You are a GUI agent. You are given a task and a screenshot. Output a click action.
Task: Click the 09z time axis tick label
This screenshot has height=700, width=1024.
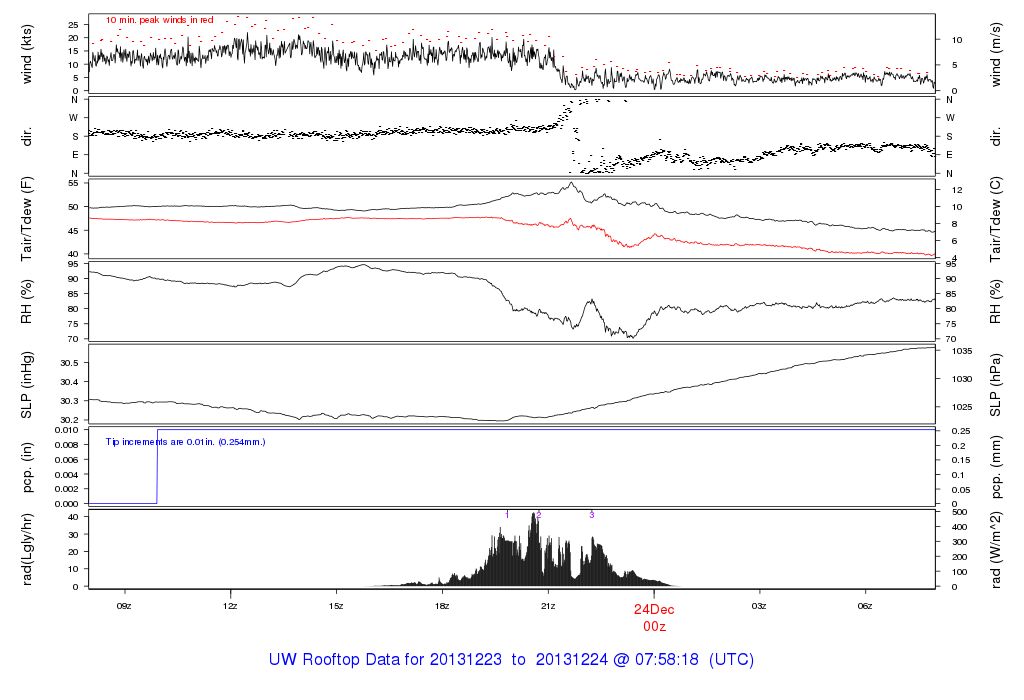tap(124, 606)
